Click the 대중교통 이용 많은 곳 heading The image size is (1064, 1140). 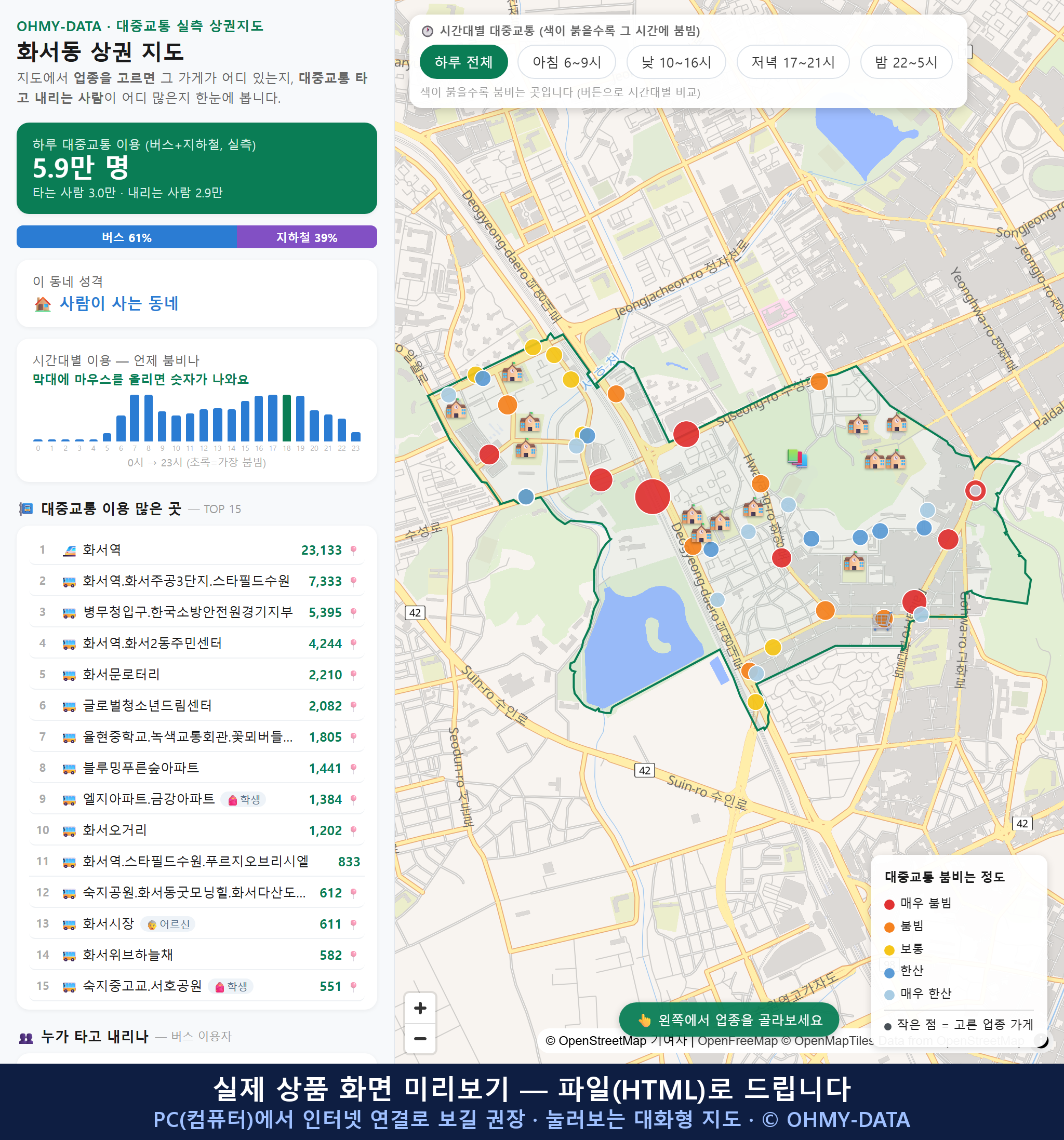(111, 508)
